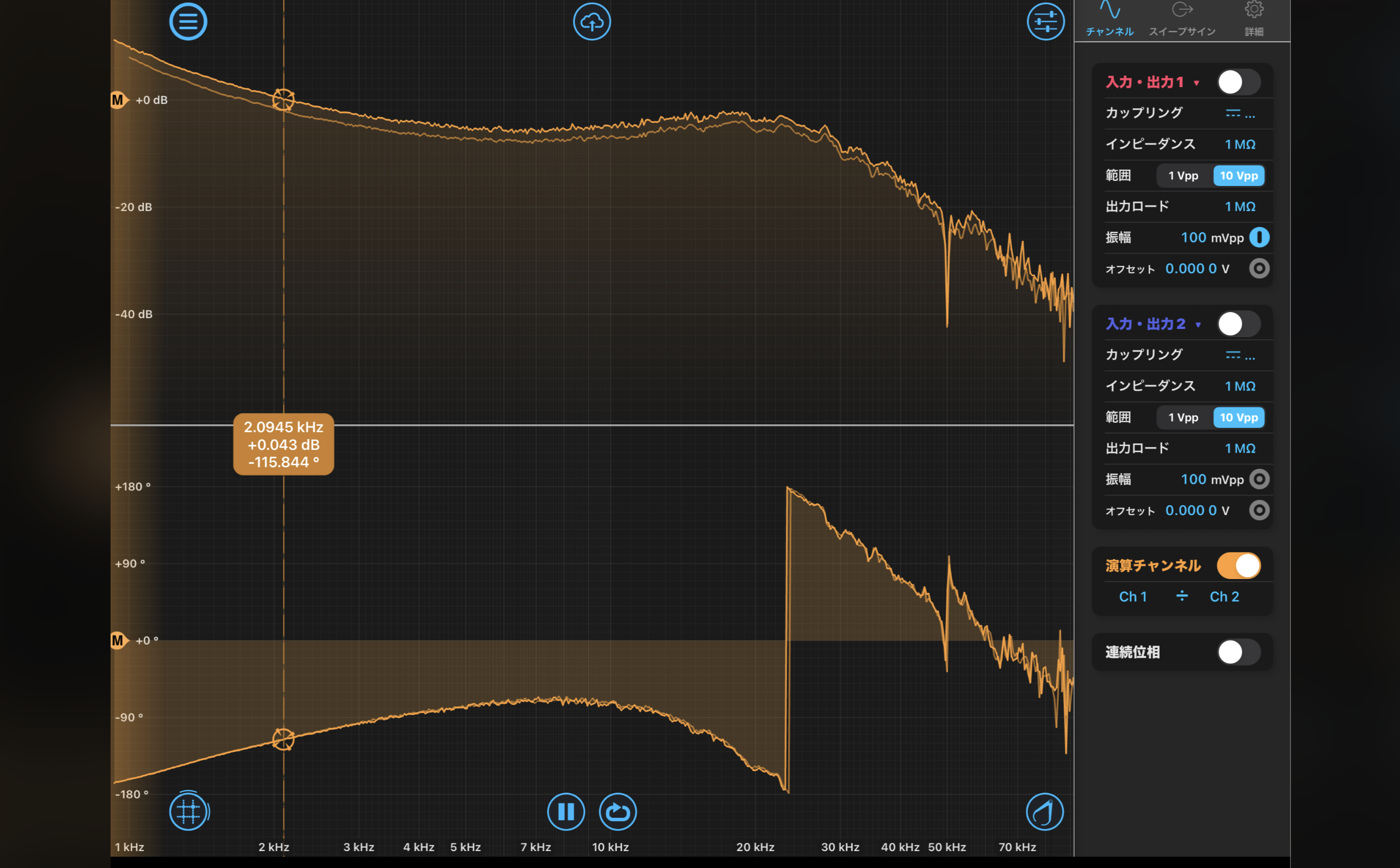
Task: Disable the 演算チャンネル math channel switch
Action: (1238, 566)
